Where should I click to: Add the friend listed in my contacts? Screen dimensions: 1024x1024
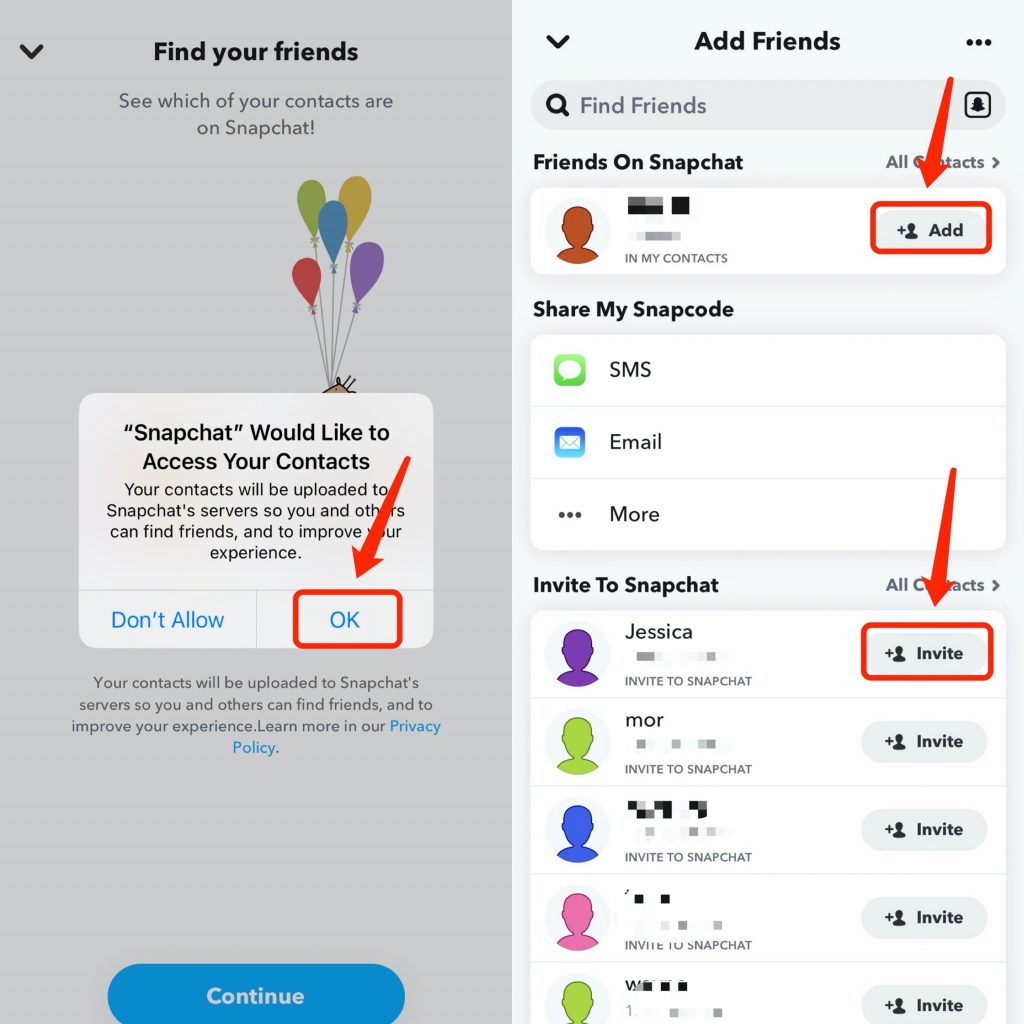point(930,229)
